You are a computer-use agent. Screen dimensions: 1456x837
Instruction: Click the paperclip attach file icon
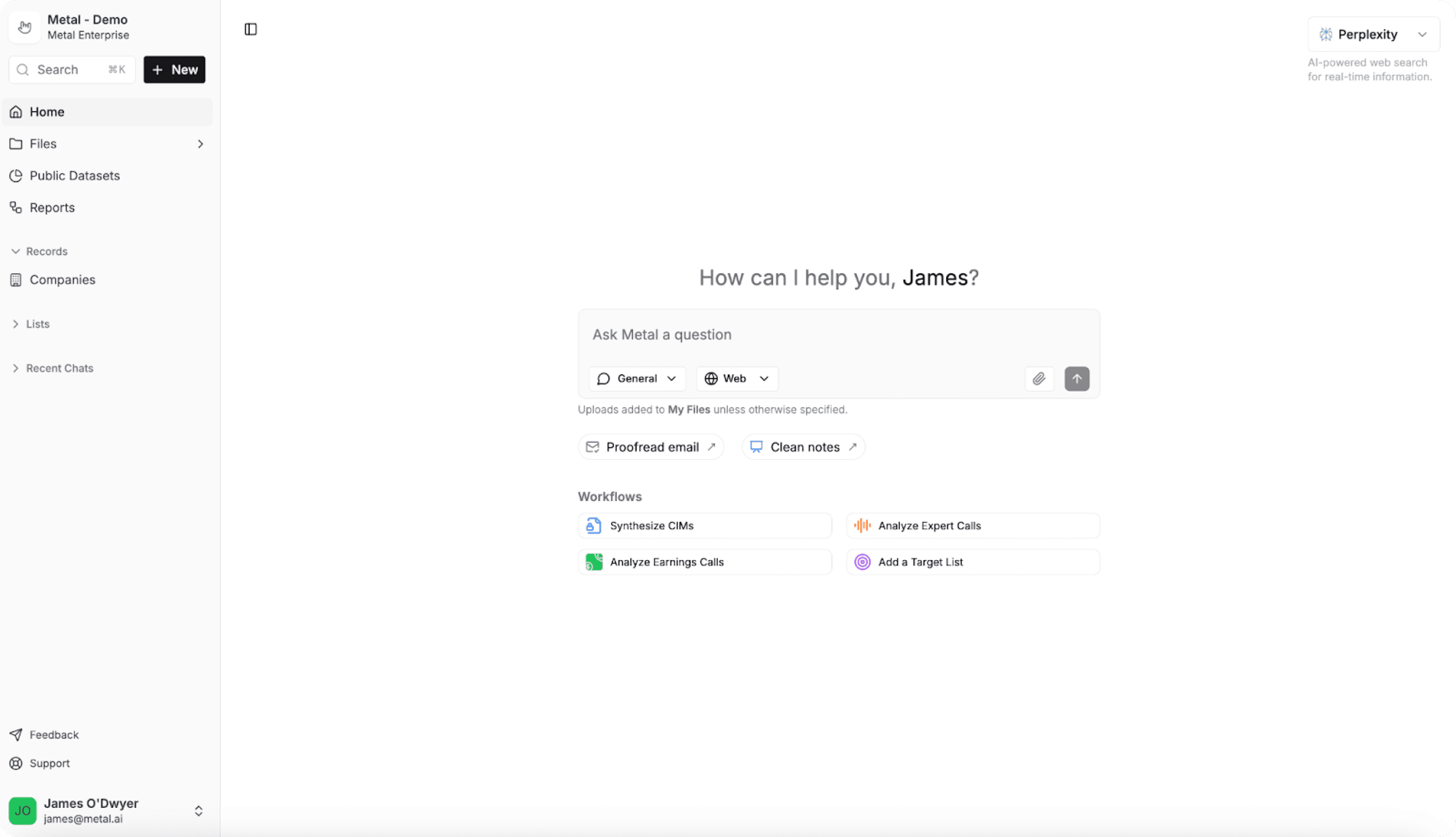click(x=1039, y=379)
